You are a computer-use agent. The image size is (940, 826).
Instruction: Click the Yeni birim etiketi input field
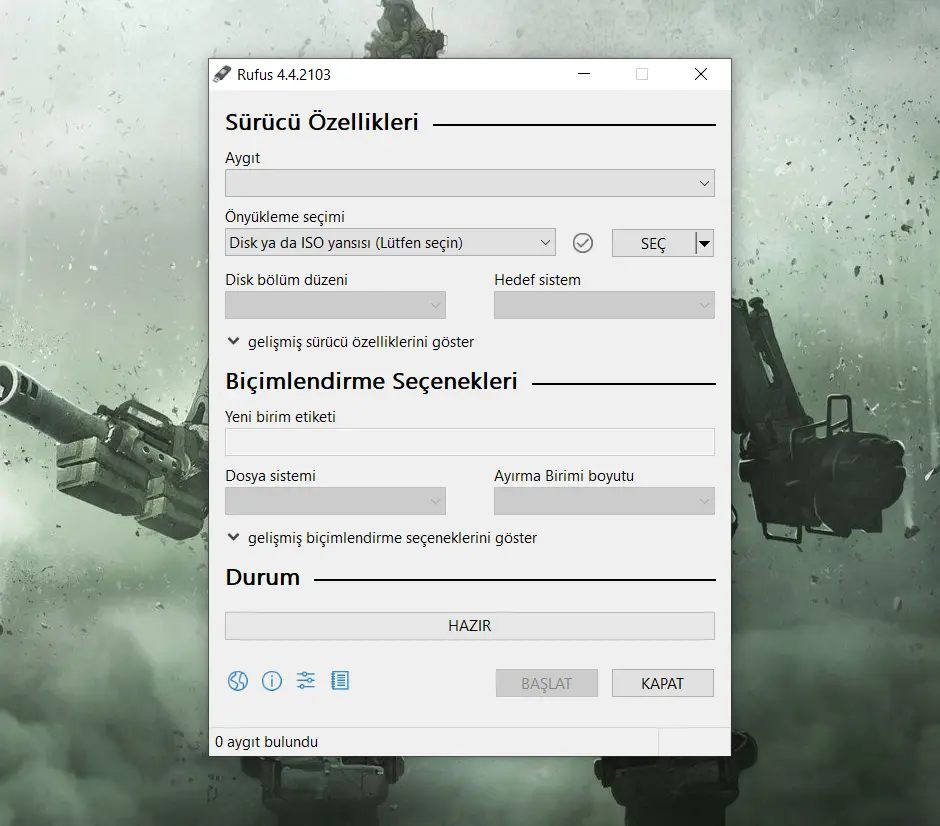[469, 442]
